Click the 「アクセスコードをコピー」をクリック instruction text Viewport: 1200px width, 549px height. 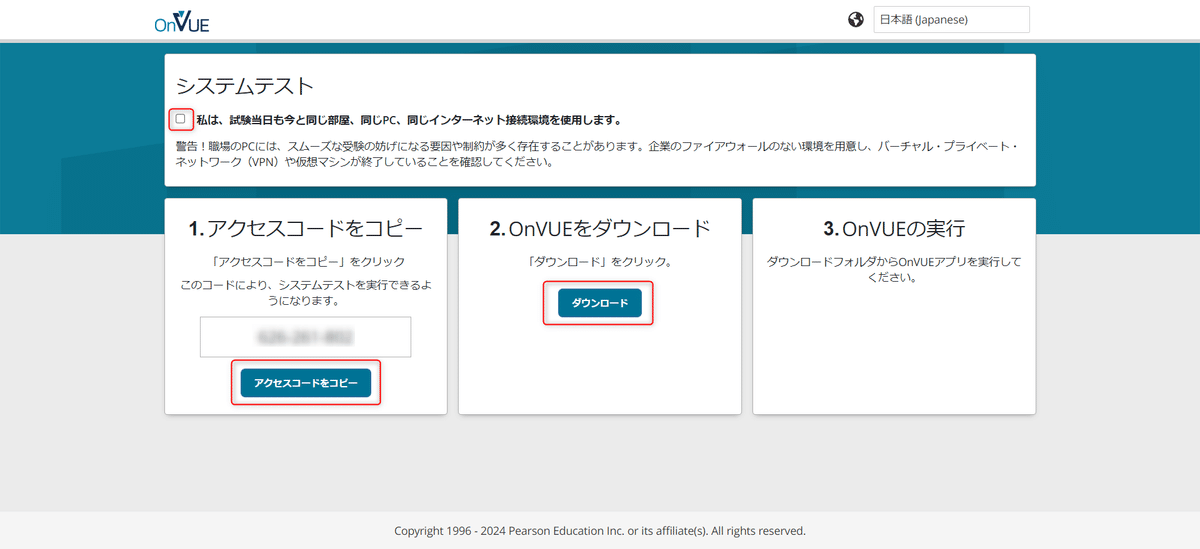tap(306, 262)
